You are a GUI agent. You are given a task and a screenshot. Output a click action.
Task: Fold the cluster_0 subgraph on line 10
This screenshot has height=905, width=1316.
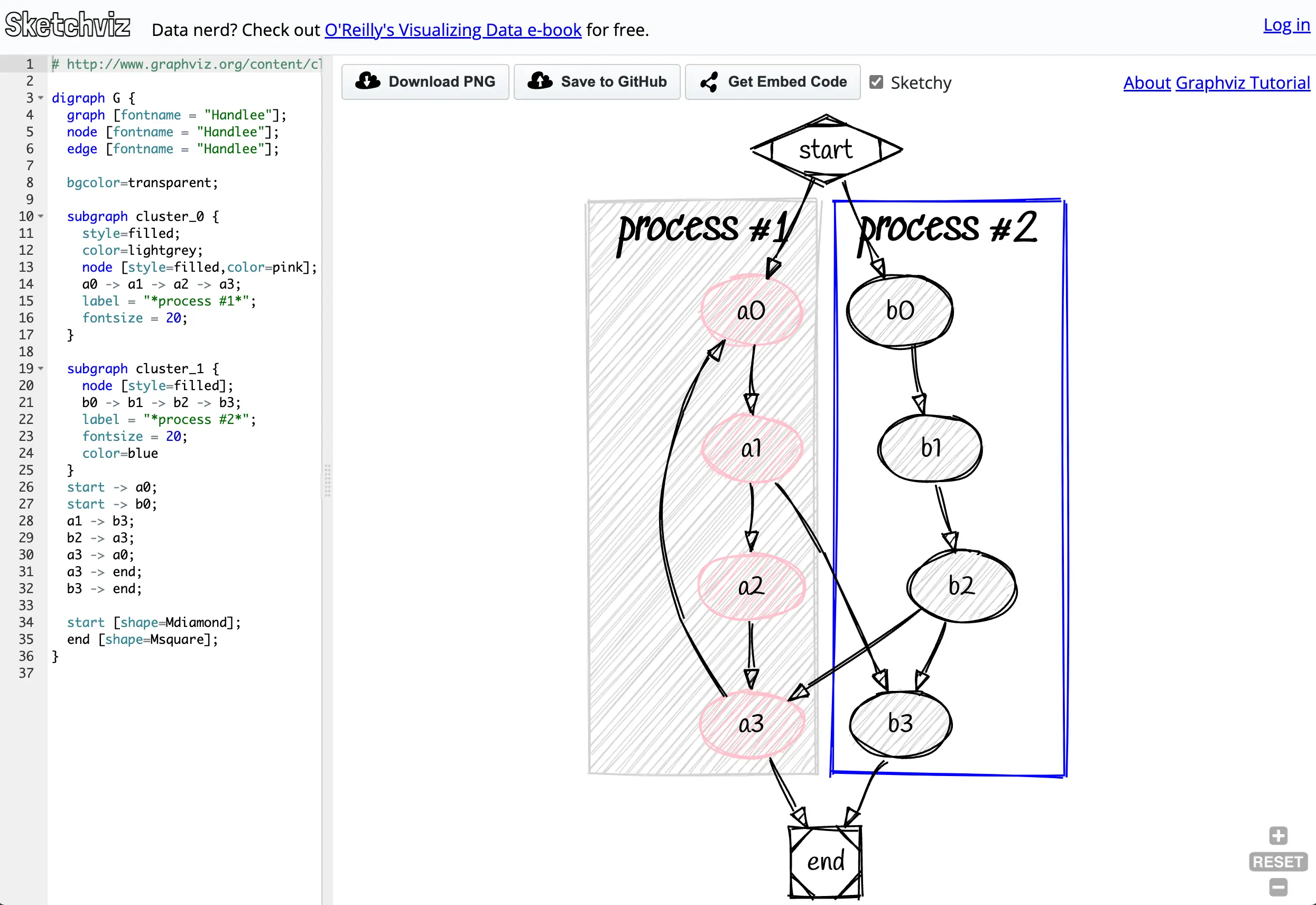point(41,217)
